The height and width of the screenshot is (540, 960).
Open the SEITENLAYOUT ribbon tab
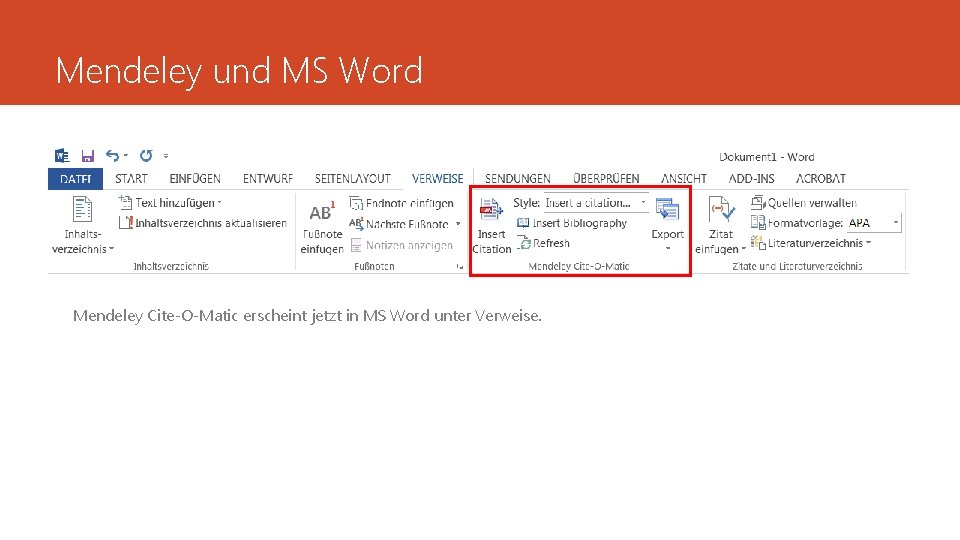coord(353,179)
